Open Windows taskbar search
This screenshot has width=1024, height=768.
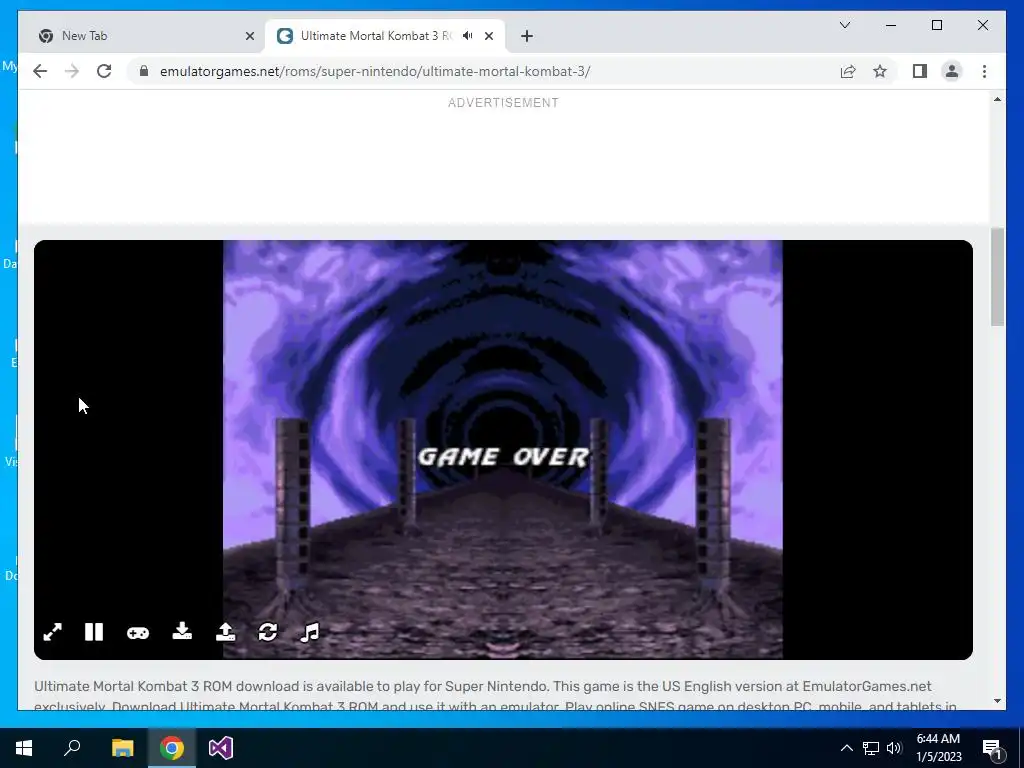[72, 748]
